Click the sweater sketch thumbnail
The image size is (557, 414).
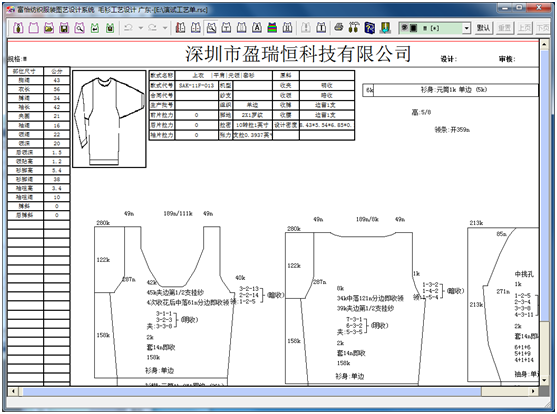pos(109,119)
